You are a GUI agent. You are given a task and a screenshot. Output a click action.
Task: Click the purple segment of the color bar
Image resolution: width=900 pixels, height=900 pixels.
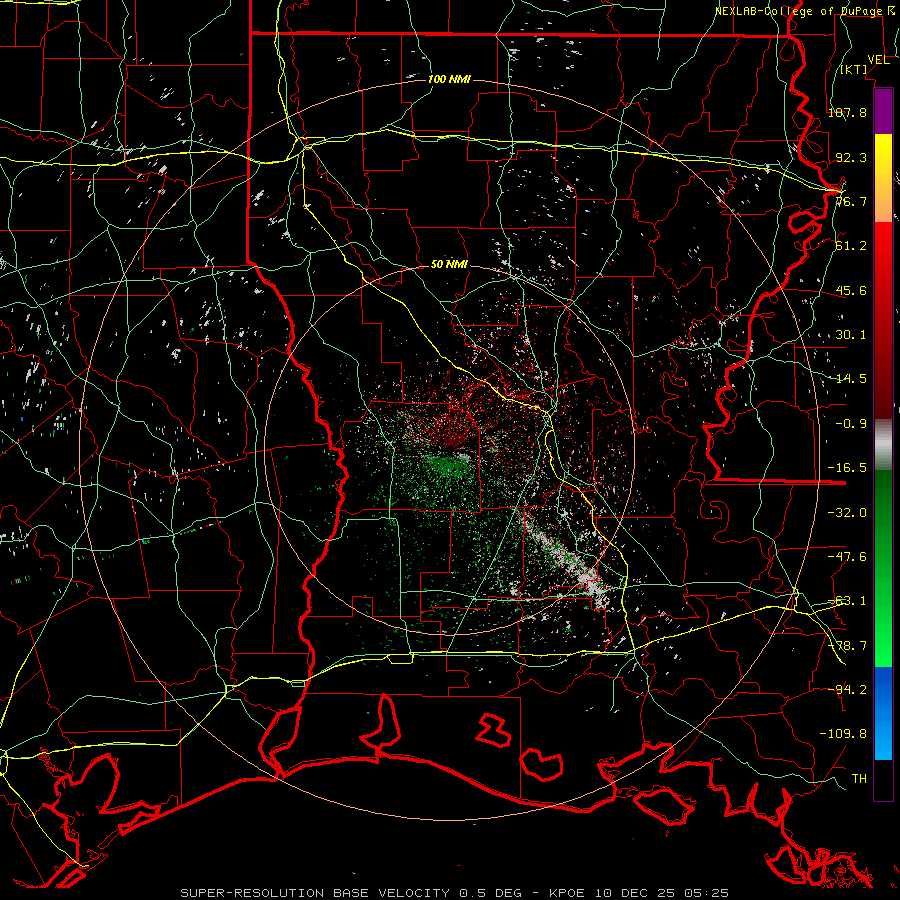click(x=883, y=111)
